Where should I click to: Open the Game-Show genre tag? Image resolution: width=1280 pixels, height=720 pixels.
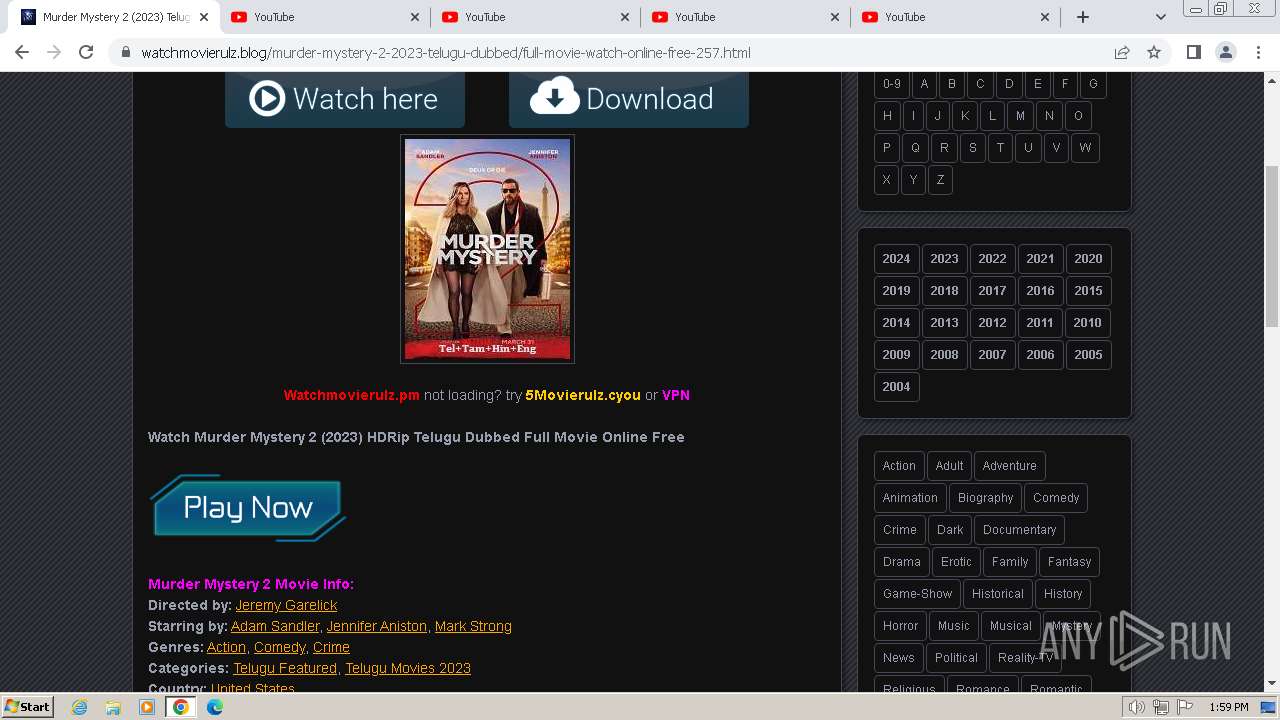point(917,594)
